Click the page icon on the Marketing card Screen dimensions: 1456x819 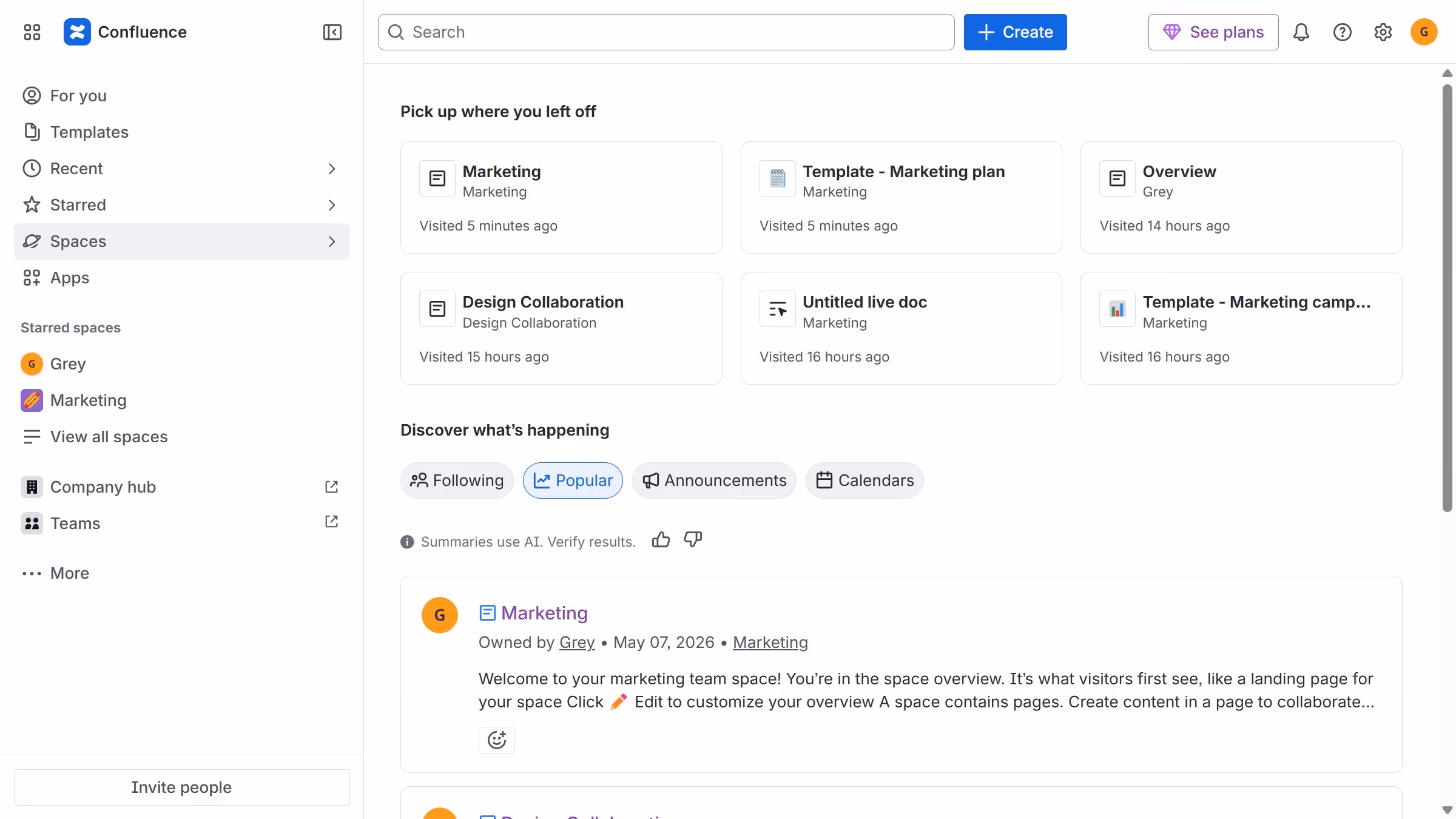(x=437, y=178)
